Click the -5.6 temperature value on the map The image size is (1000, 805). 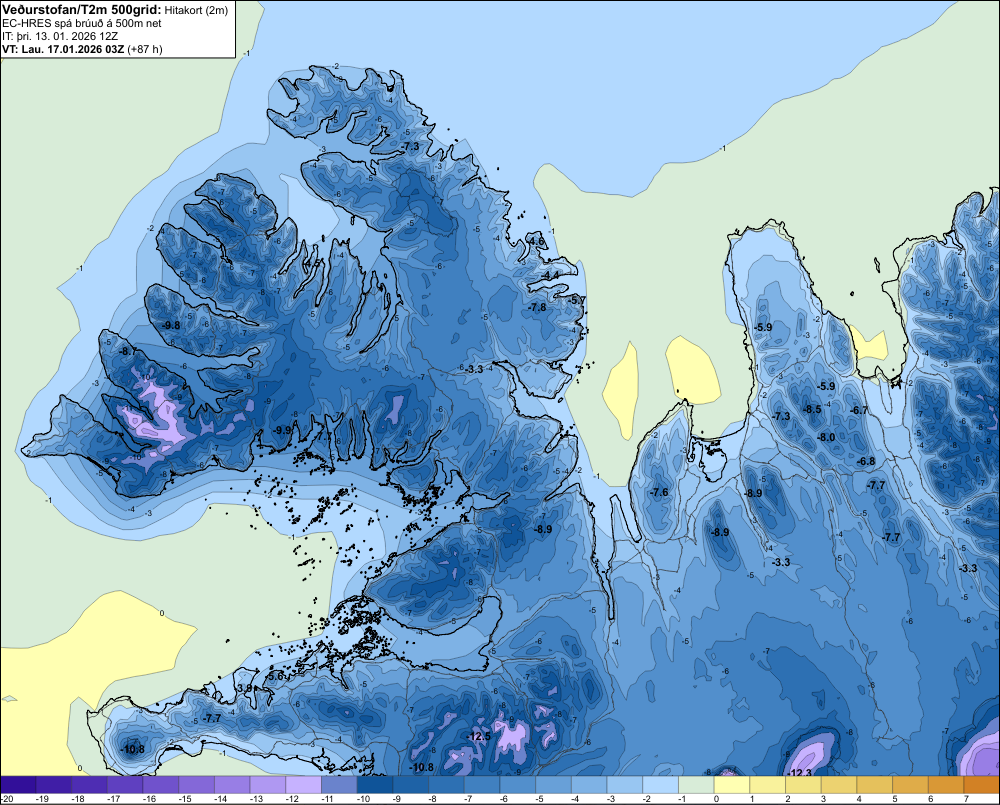point(274,676)
